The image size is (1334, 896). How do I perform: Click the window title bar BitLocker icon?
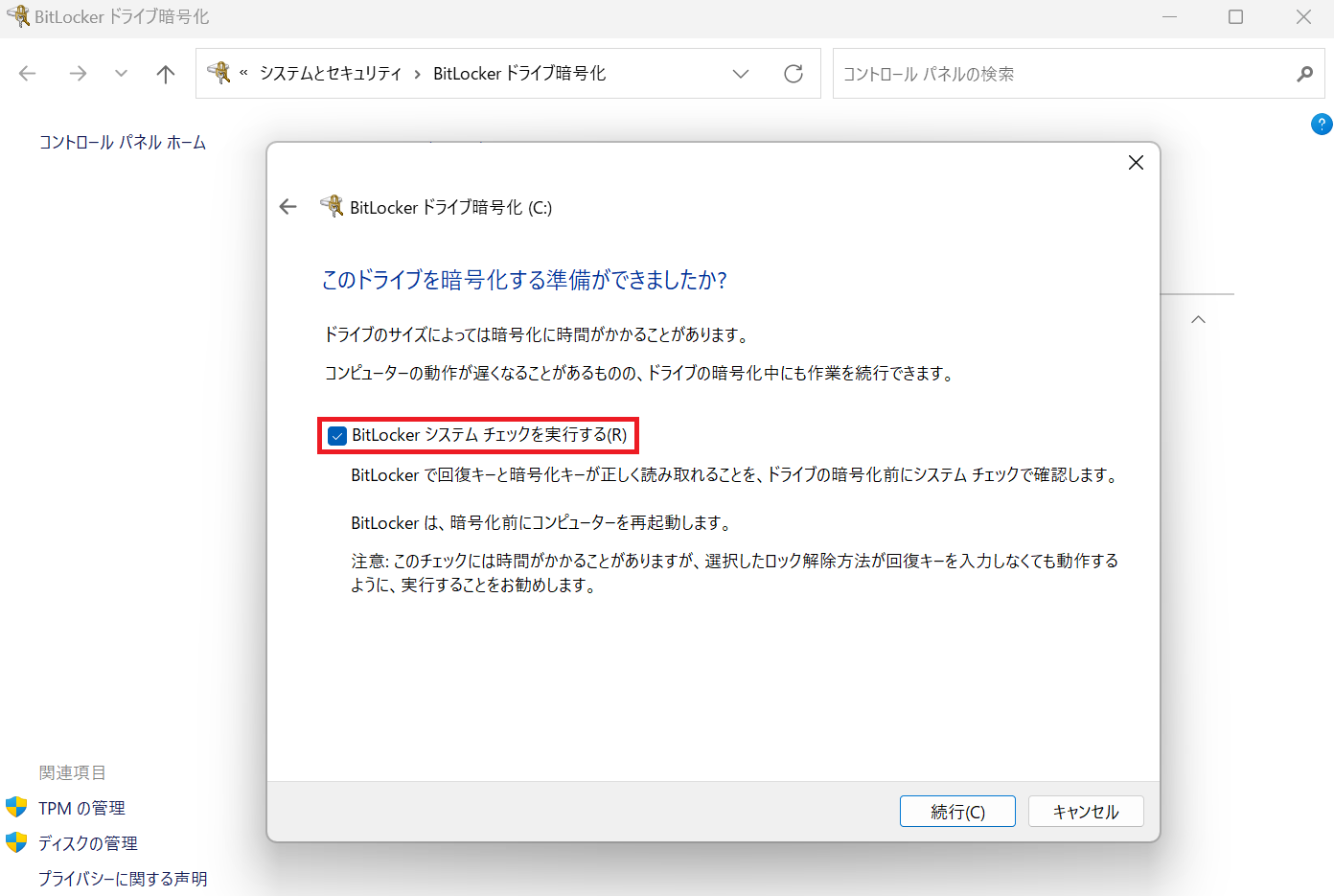tap(18, 15)
